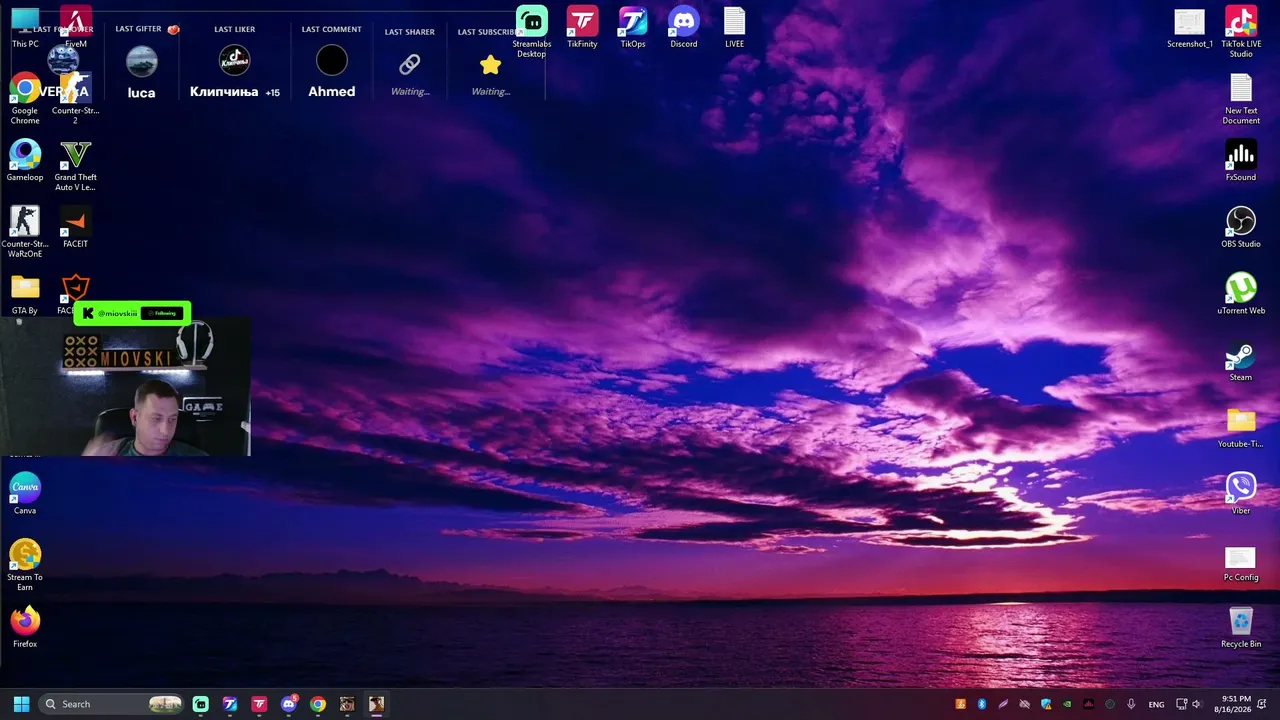Viewport: 1280px width, 720px height.
Task: Select the LIVEE text file
Action: (735, 27)
